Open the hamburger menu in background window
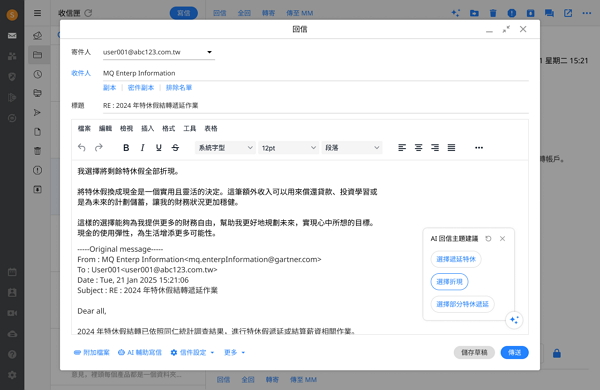 (x=37, y=13)
